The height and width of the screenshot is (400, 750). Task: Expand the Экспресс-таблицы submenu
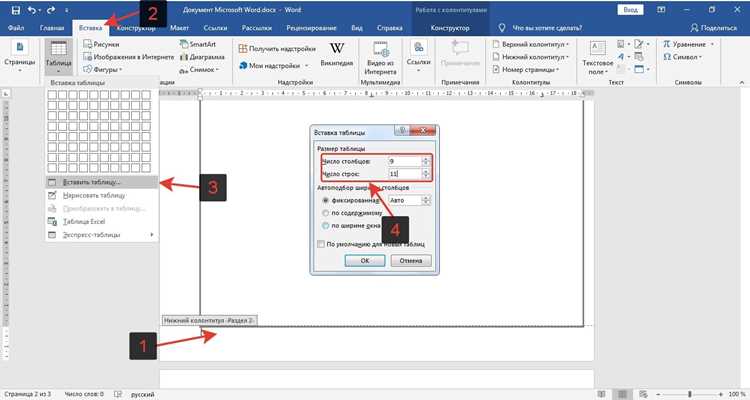coord(102,235)
